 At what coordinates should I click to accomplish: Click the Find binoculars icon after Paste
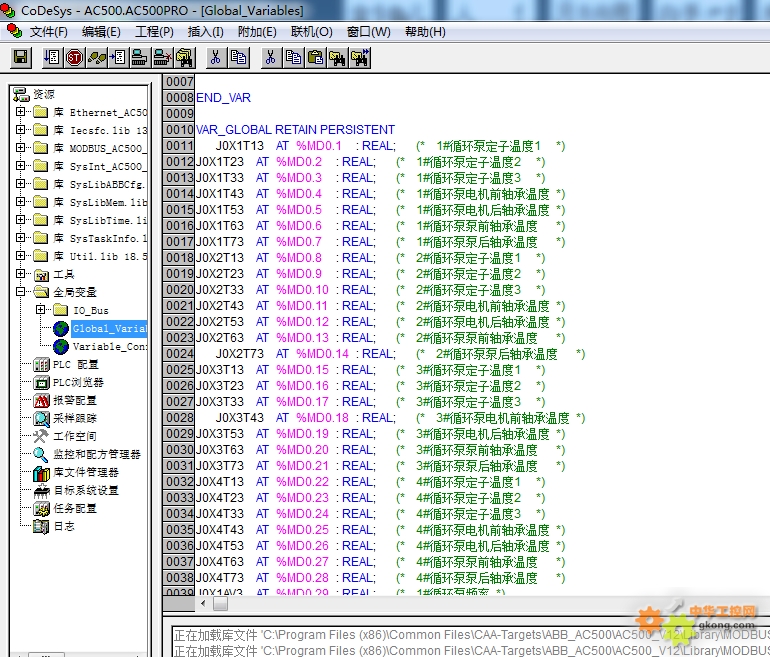click(337, 58)
